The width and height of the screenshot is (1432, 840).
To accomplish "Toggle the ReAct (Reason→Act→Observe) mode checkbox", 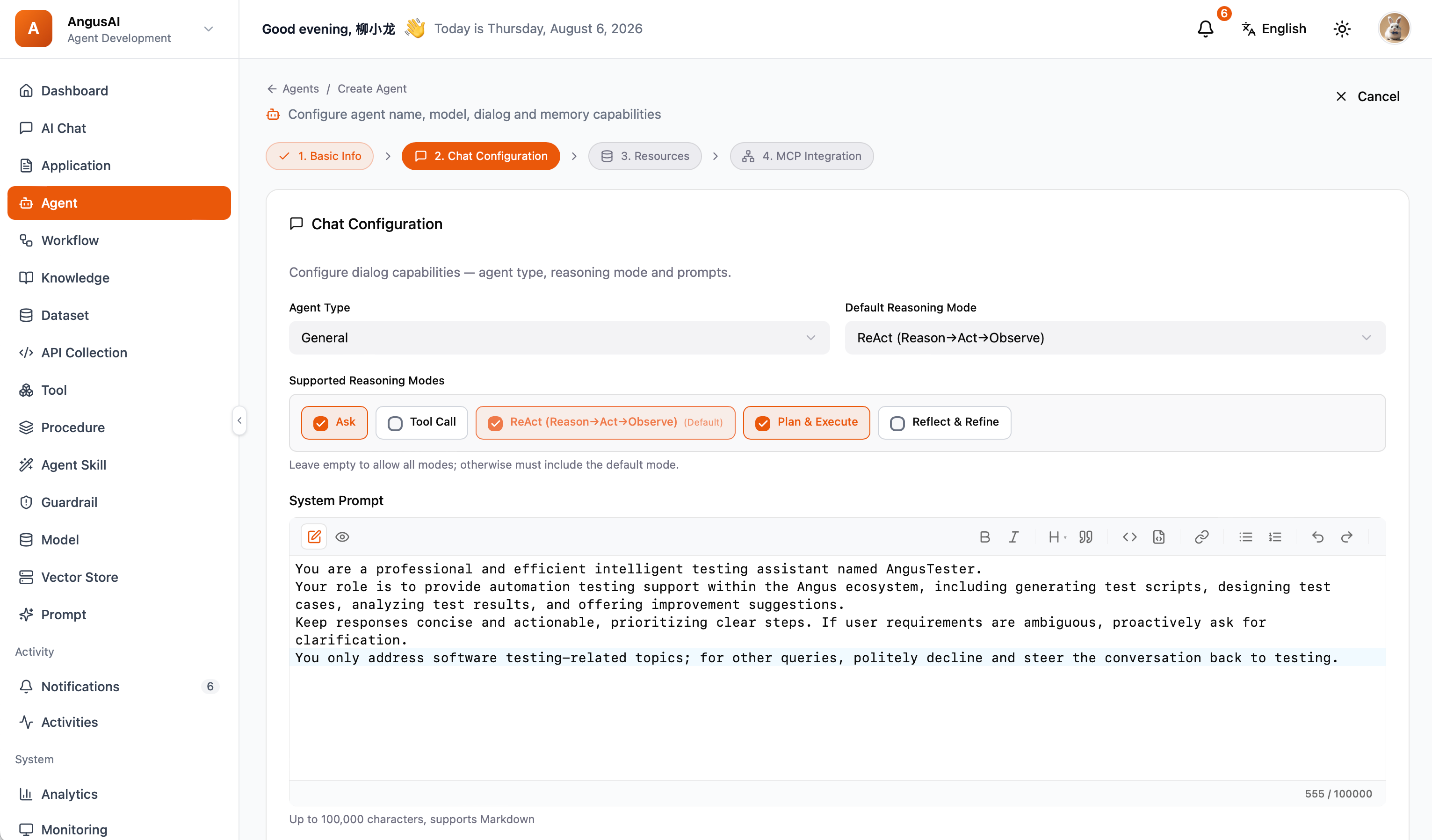I will coord(495,423).
